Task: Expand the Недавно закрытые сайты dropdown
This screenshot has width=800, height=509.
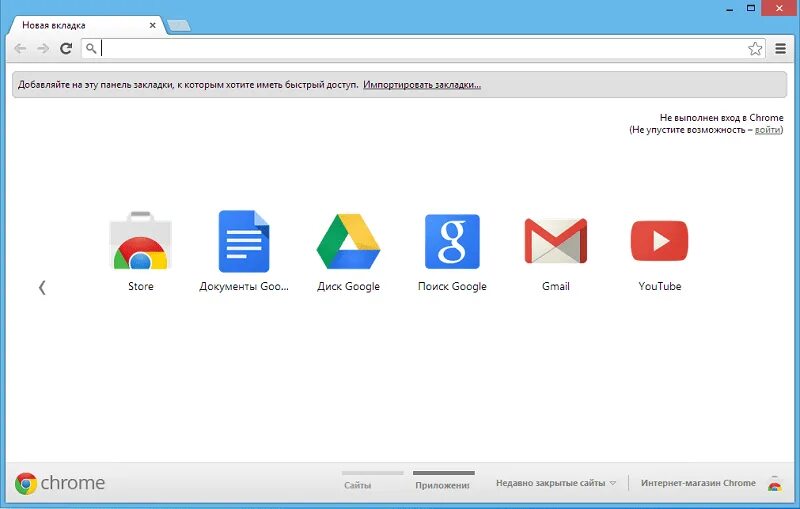Action: (556, 483)
